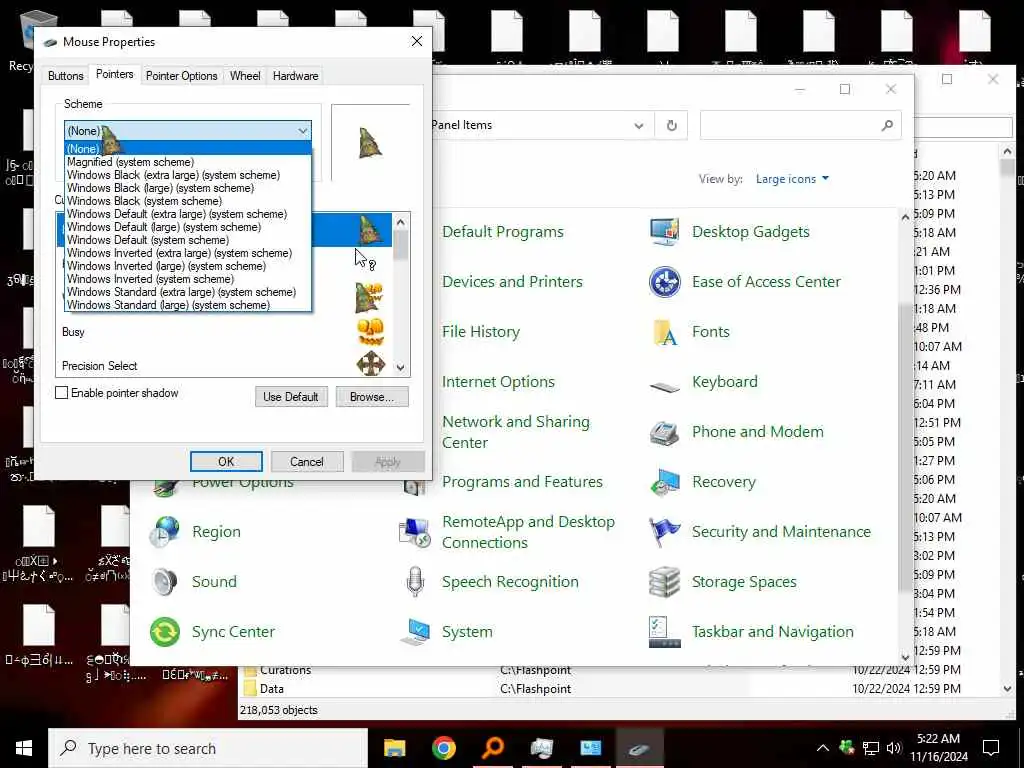1024x768 pixels.
Task: Open the Recovery icon
Action: pos(665,482)
